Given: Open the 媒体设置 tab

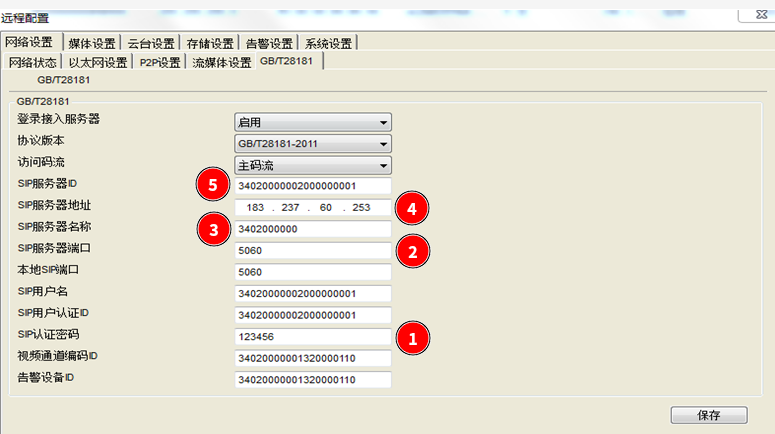Looking at the screenshot, I should coord(92,43).
